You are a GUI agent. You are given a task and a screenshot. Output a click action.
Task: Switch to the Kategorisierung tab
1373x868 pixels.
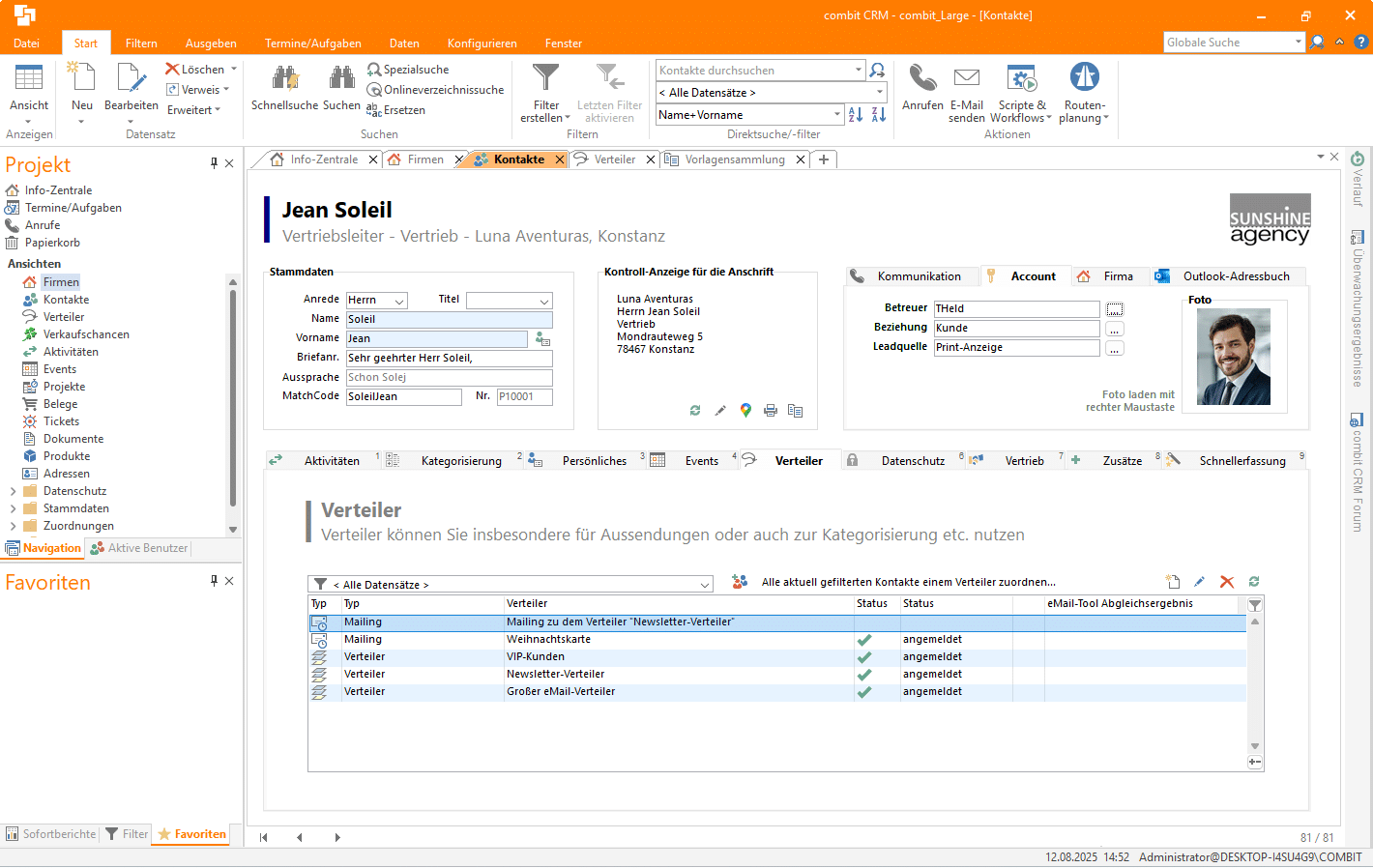[x=461, y=461]
